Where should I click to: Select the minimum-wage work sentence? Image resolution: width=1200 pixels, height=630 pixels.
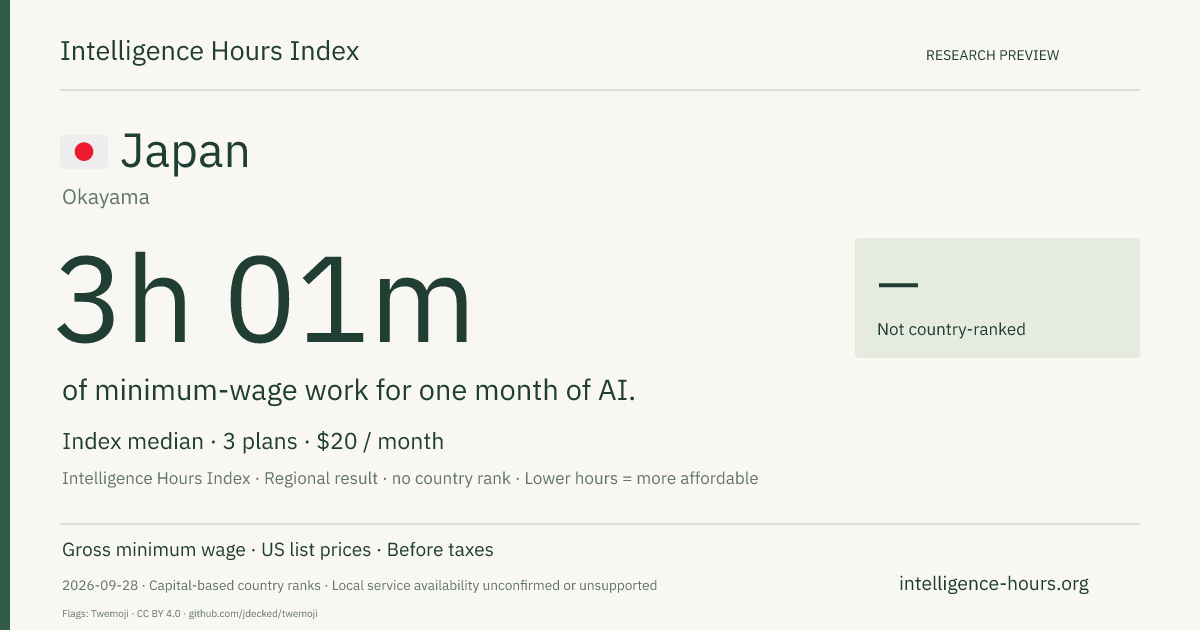[x=349, y=390]
